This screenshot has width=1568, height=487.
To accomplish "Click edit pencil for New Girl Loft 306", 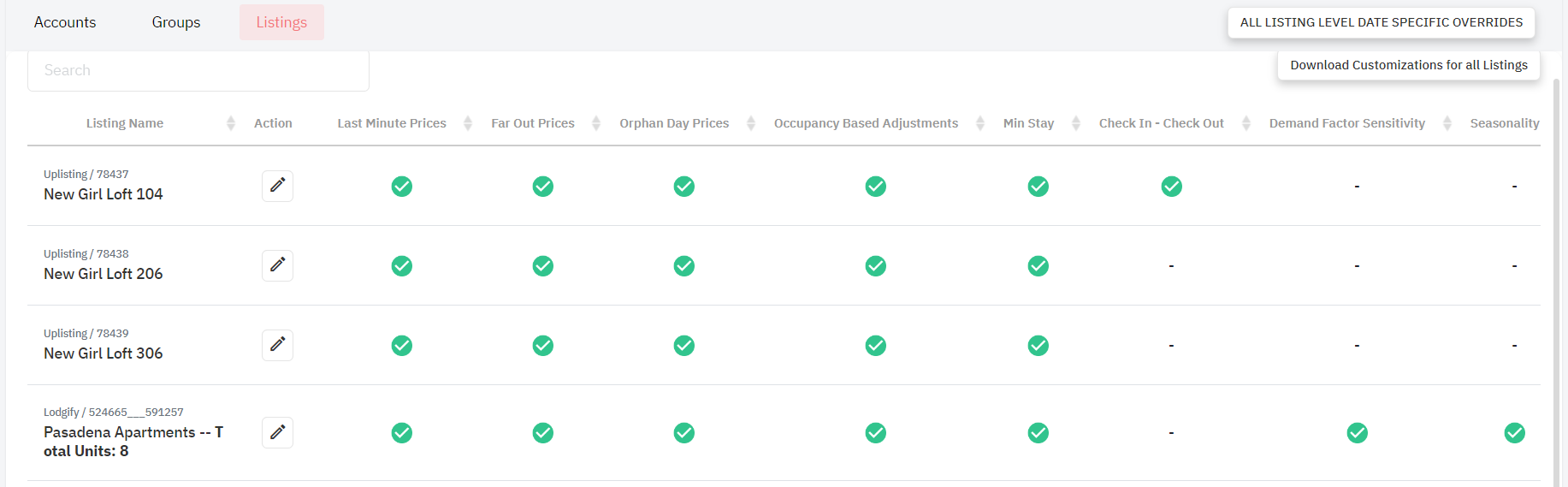I will point(277,345).
